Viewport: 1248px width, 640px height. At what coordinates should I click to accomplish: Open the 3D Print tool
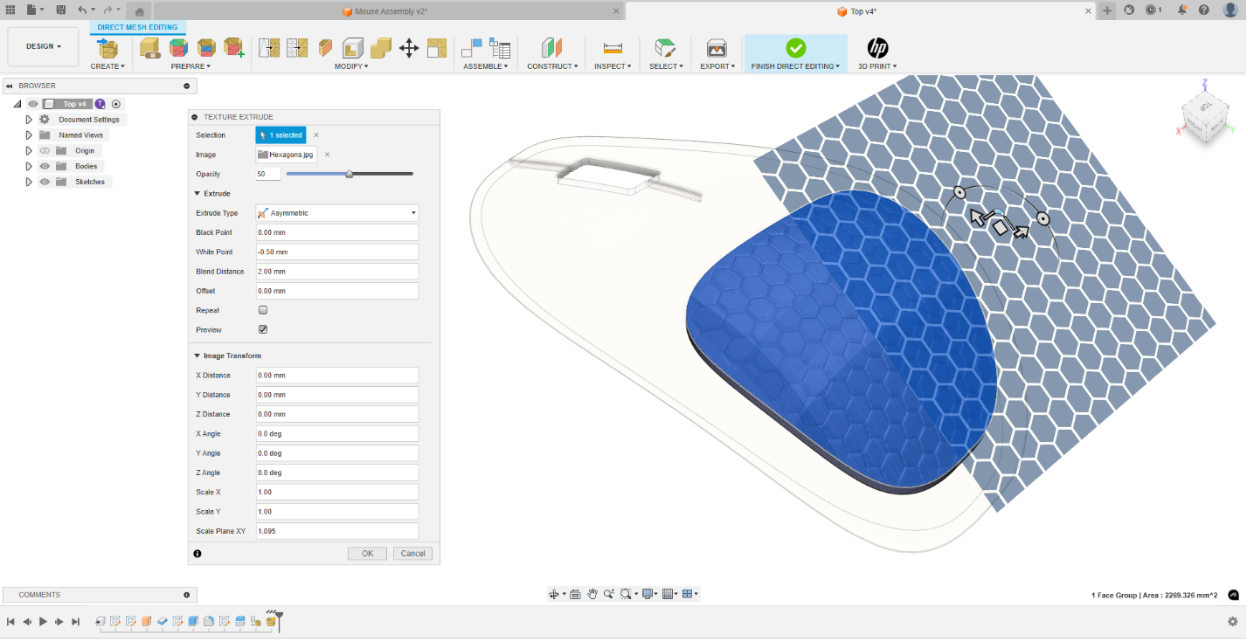coord(878,47)
